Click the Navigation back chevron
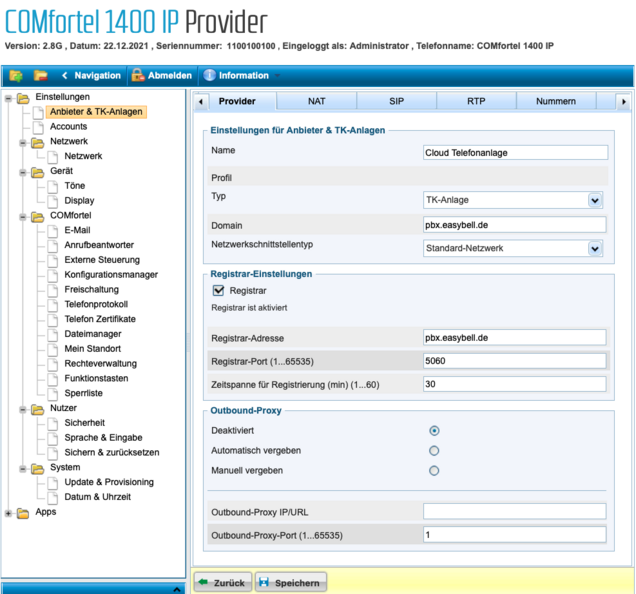636x594 pixels. 65,75
